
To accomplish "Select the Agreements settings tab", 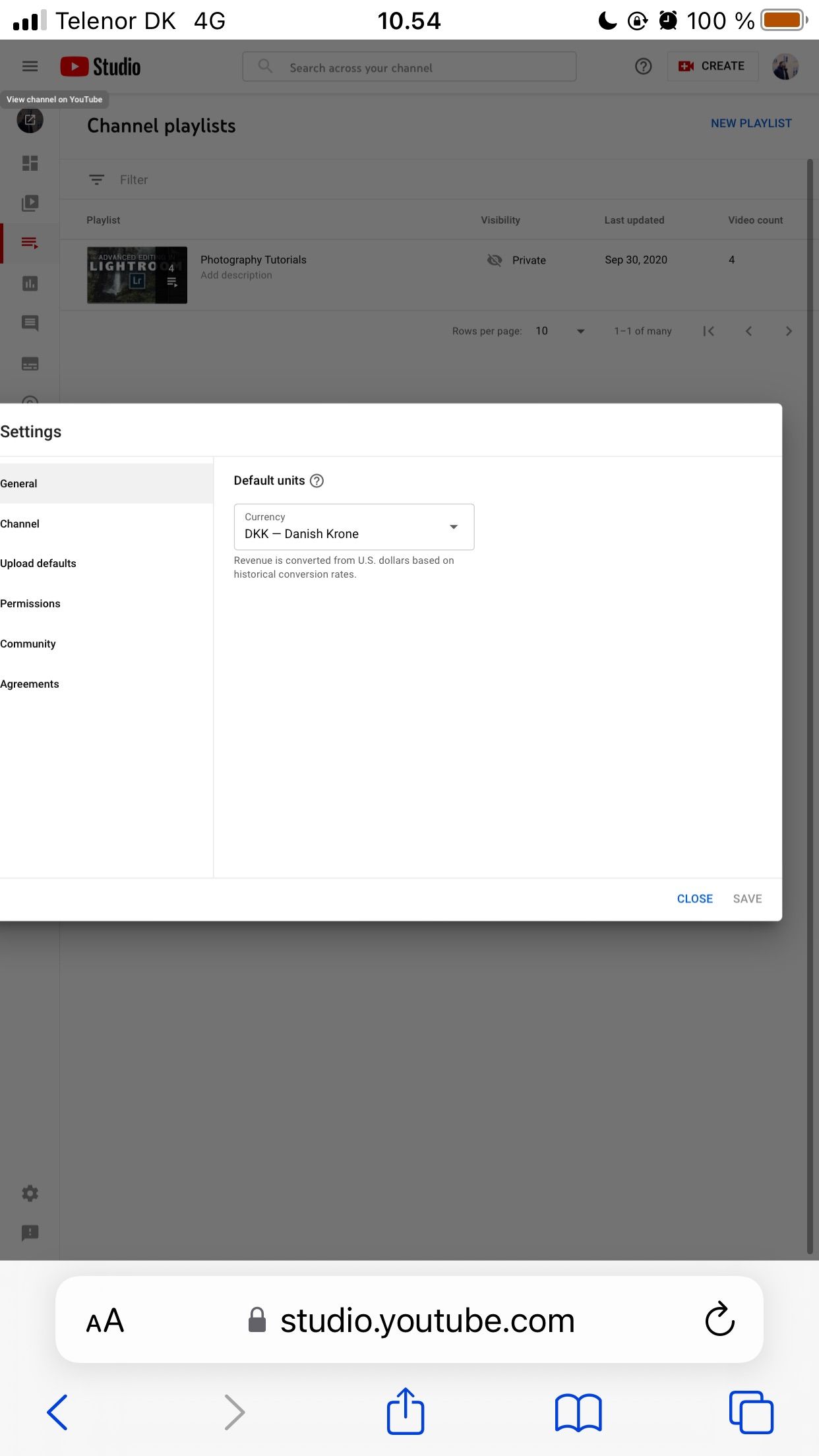I will [106, 684].
